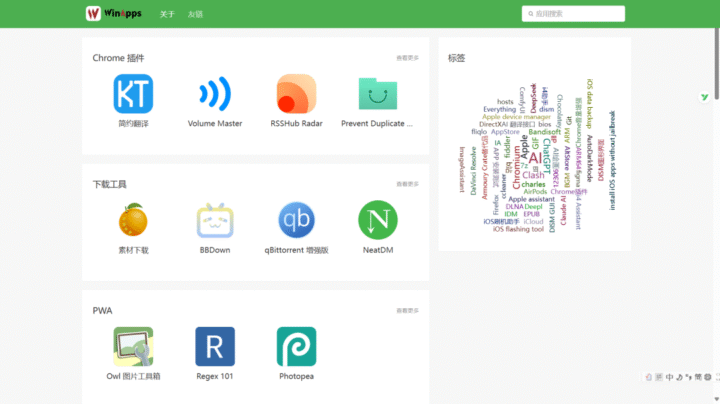Open the Prevent Duplicate folder icon
This screenshot has height=404, width=720.
tap(377, 94)
